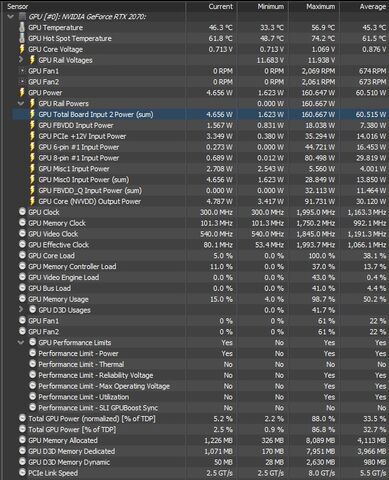Collapse the GPU [#0] NVIDIA GeForce RTX 2070 node

(x=10, y=16)
